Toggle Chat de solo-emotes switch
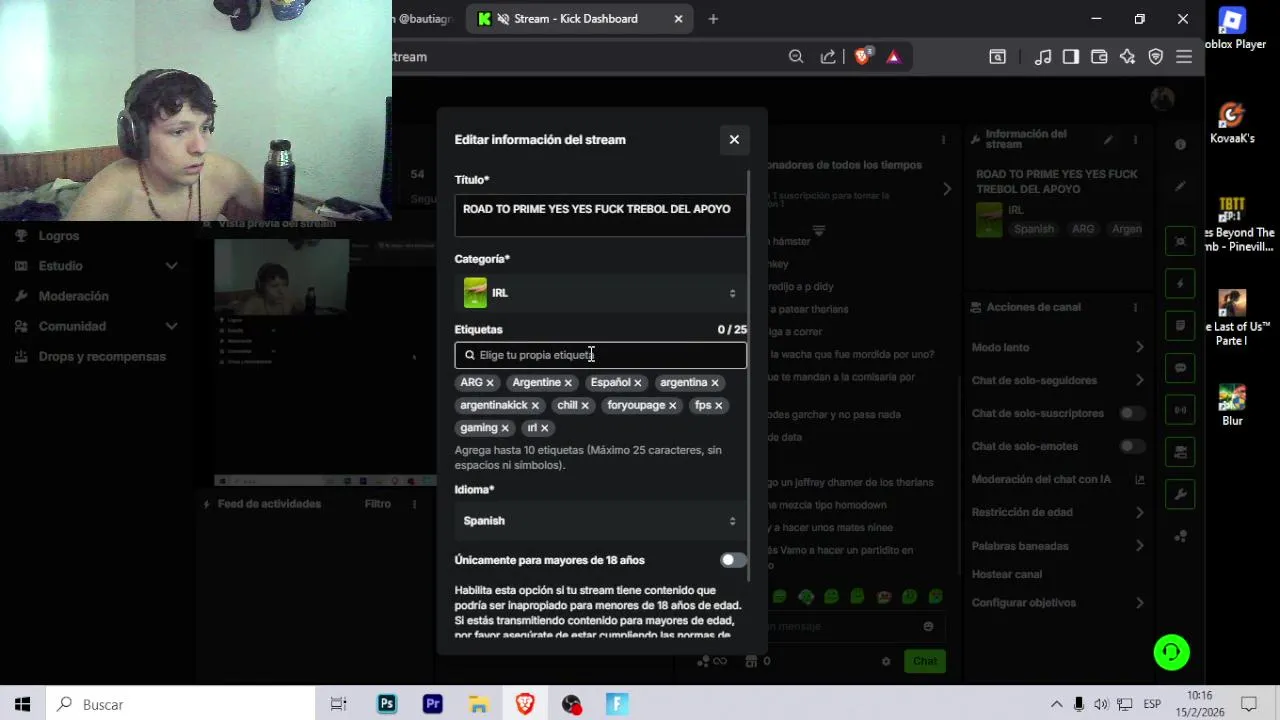 point(1132,446)
